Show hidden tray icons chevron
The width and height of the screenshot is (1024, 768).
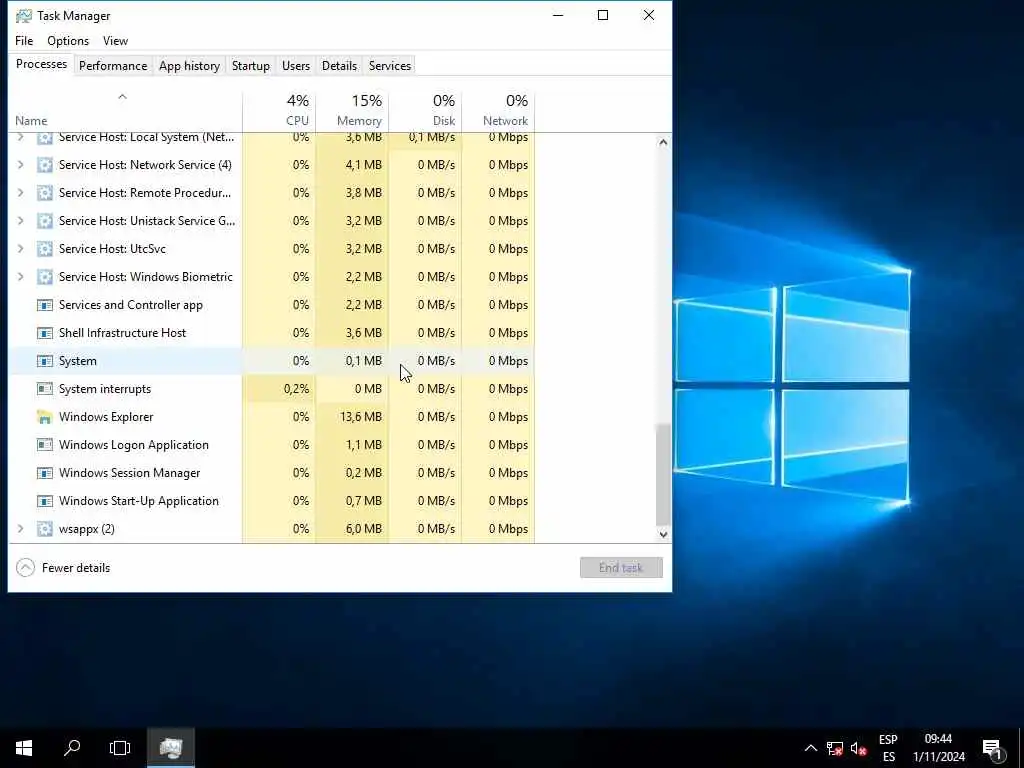click(x=810, y=748)
